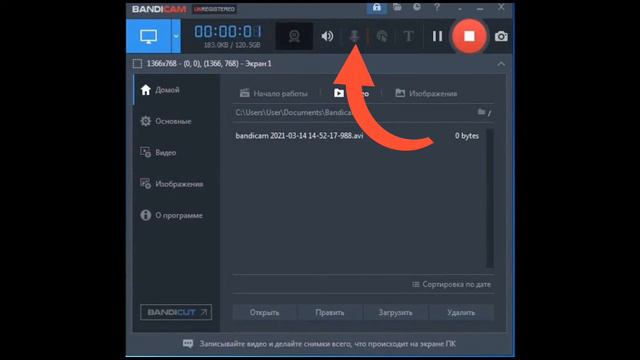This screenshot has width=640, height=360.
Task: Pause the current recording
Action: coord(438,36)
